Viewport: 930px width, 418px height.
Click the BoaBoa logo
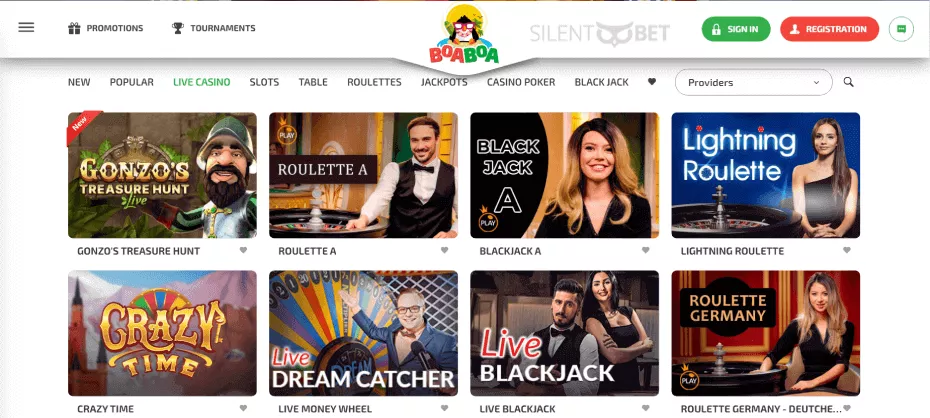point(464,34)
